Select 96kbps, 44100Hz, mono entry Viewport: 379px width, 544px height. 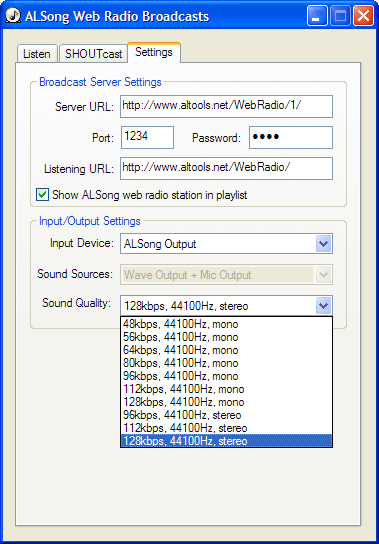[x=226, y=376]
